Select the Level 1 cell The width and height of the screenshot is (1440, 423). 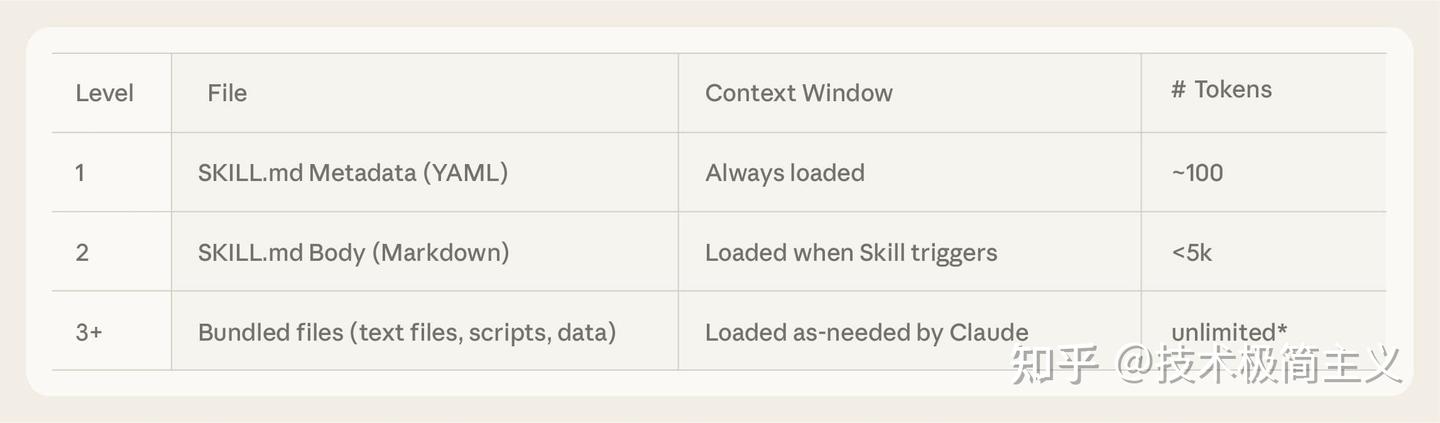(x=80, y=173)
